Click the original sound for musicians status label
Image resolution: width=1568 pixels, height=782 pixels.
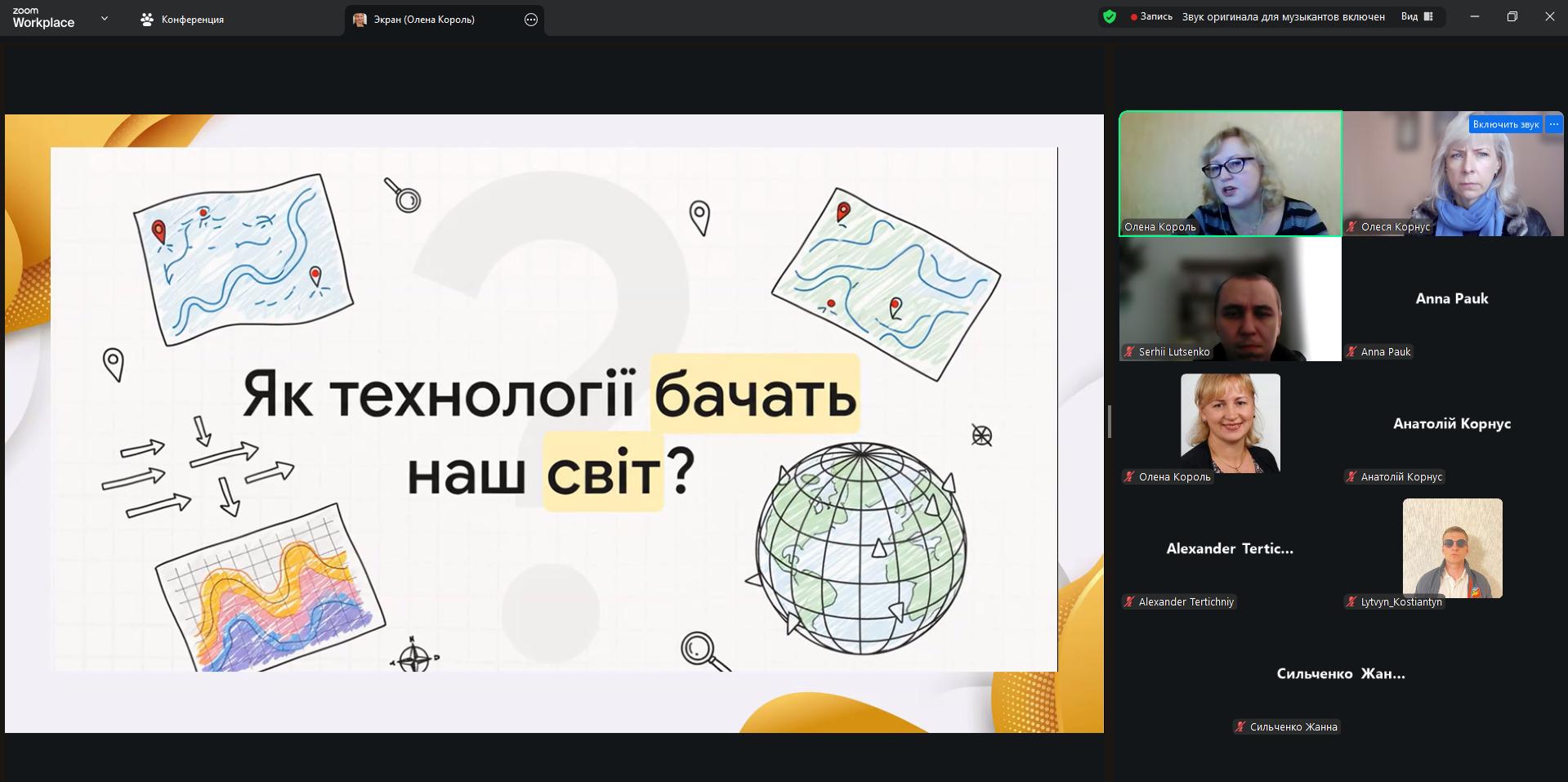coord(1283,16)
